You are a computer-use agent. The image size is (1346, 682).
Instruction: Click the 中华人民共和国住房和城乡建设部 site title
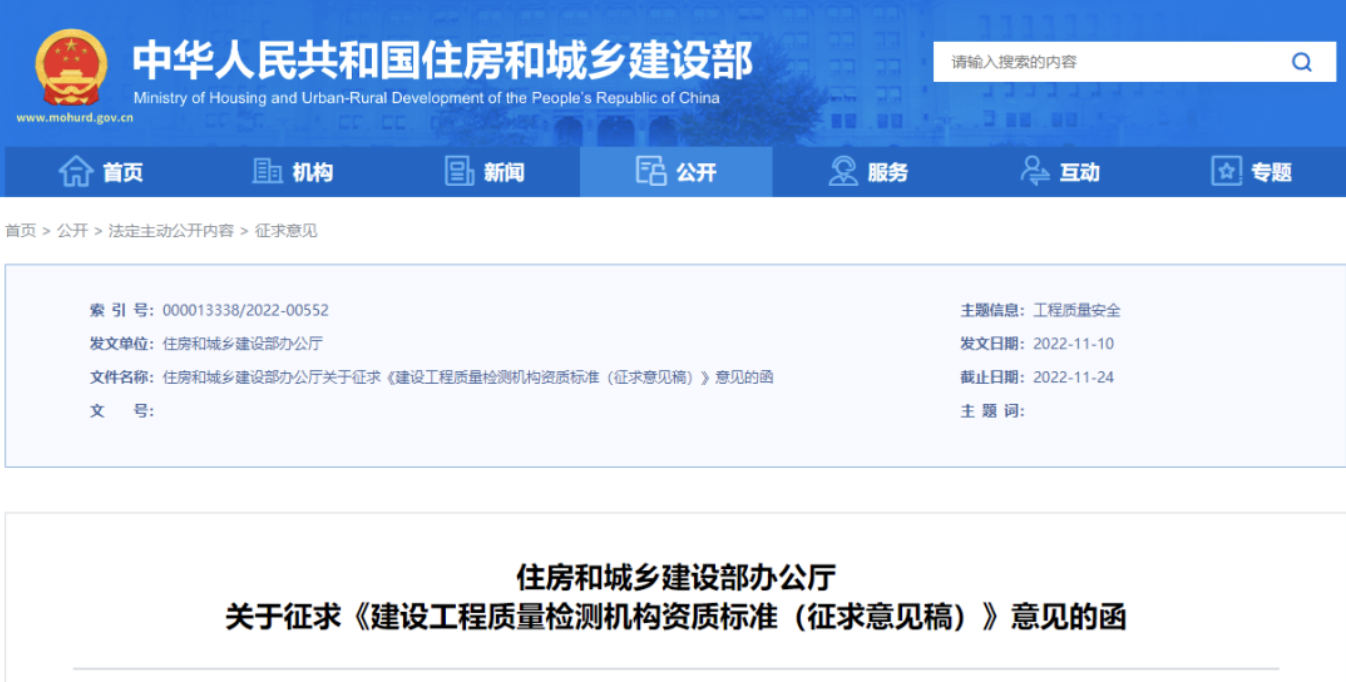(x=443, y=60)
